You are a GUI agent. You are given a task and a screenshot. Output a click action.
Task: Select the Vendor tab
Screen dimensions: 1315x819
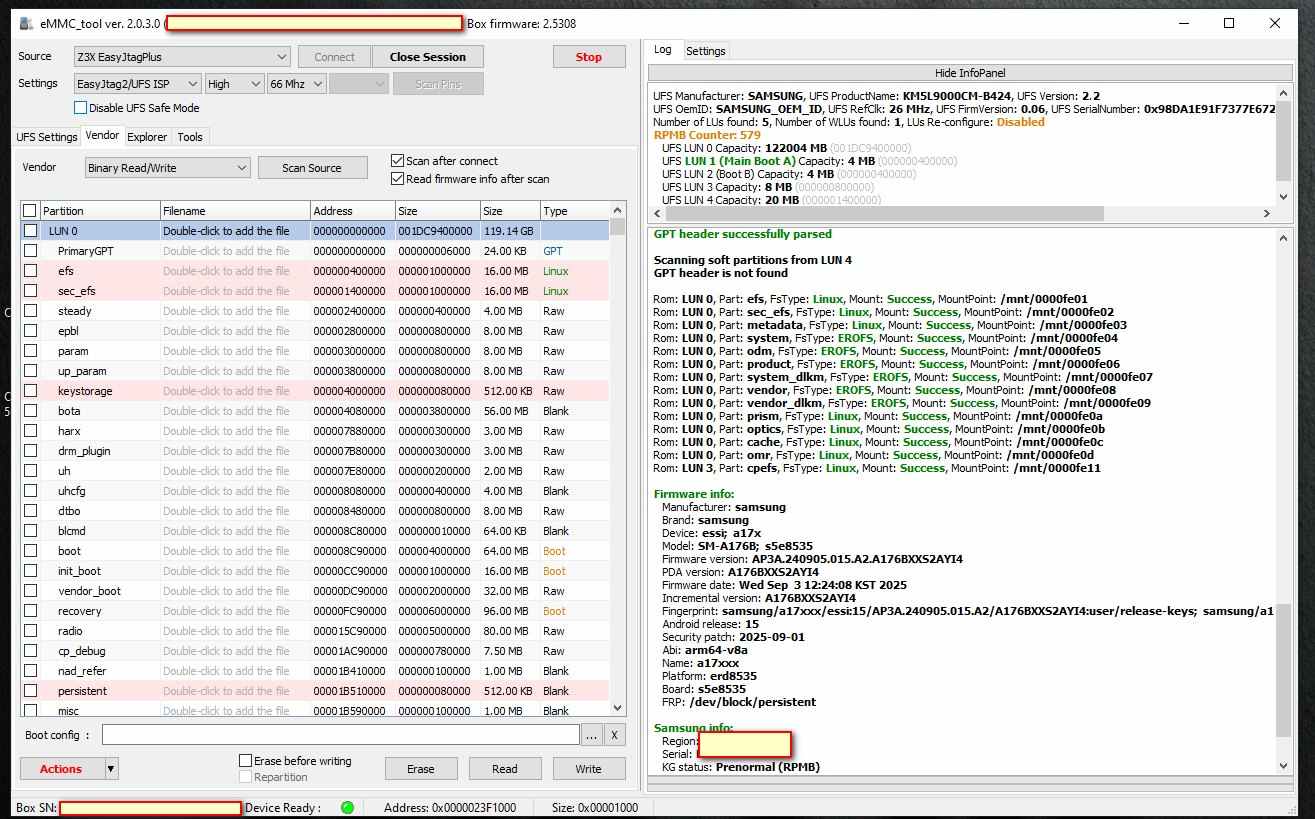coord(102,136)
